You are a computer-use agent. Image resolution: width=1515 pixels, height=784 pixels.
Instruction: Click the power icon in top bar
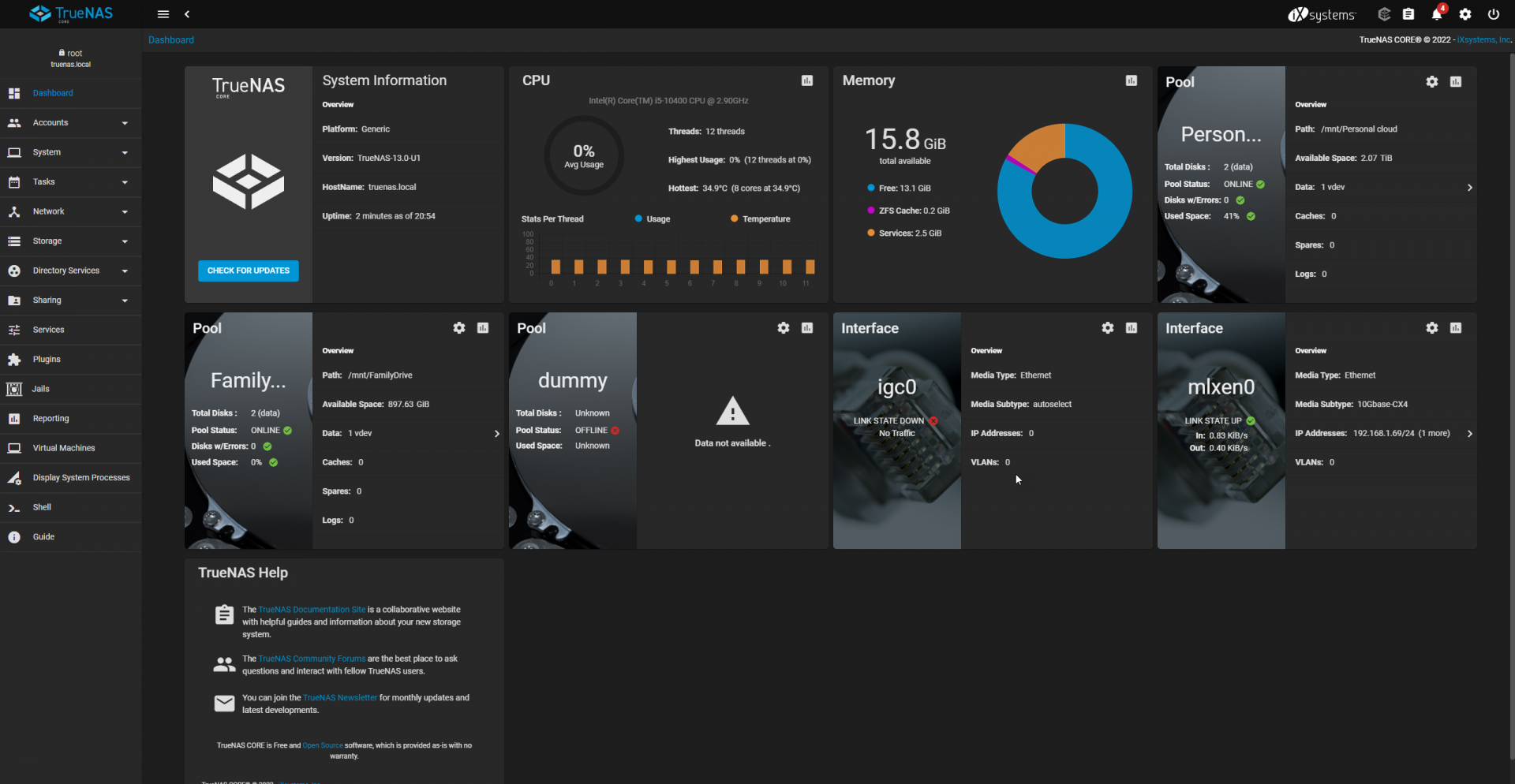(1494, 14)
